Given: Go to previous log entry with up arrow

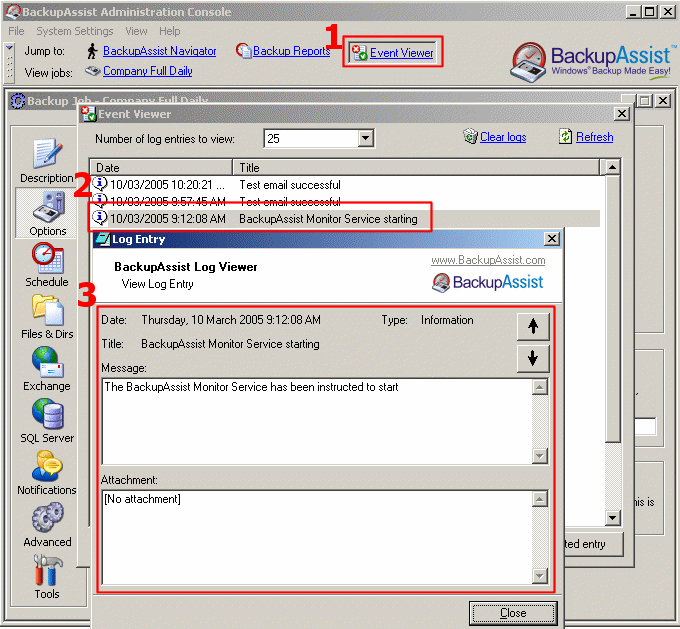Looking at the screenshot, I should tap(533, 326).
